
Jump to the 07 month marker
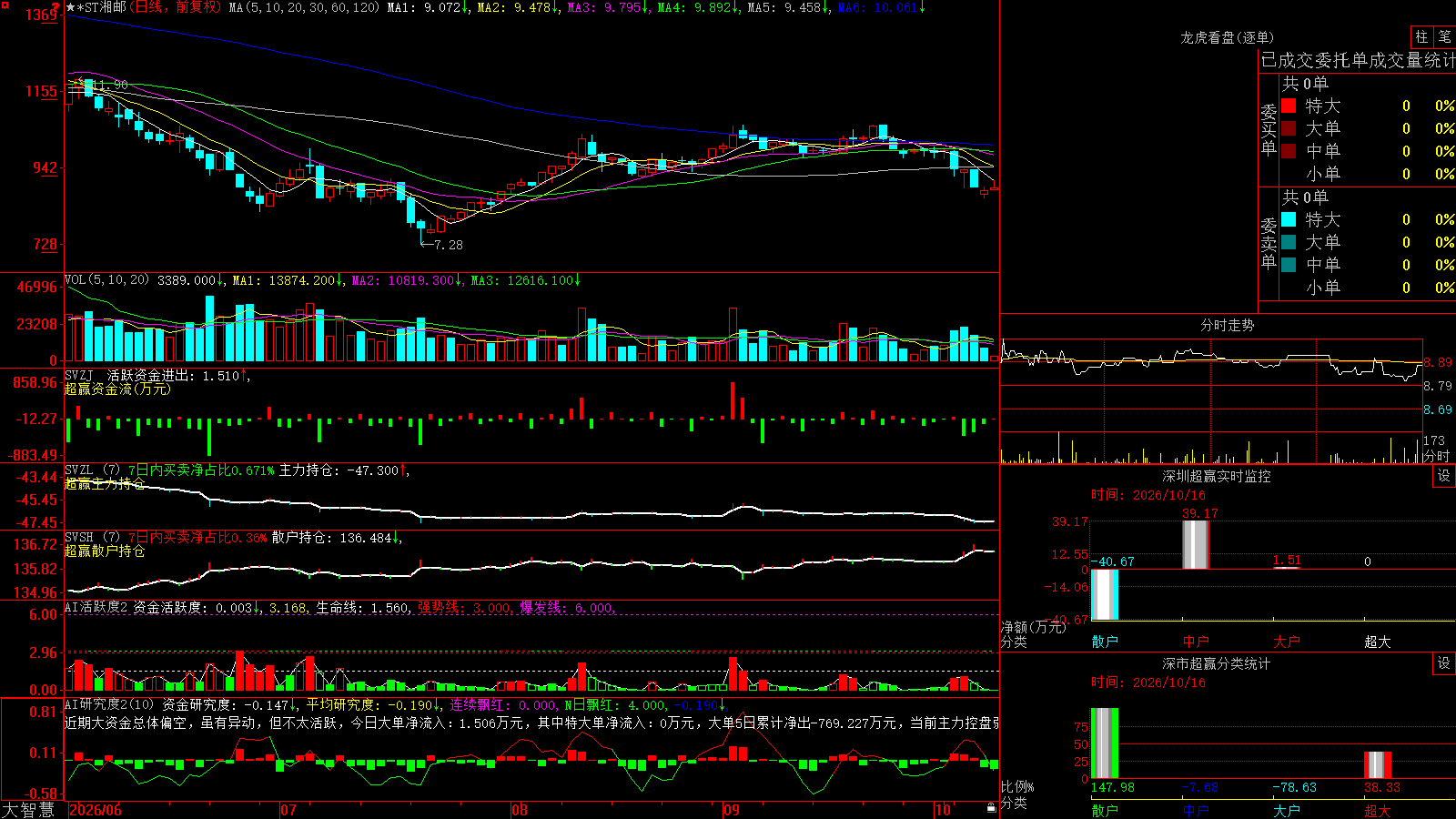tap(288, 810)
